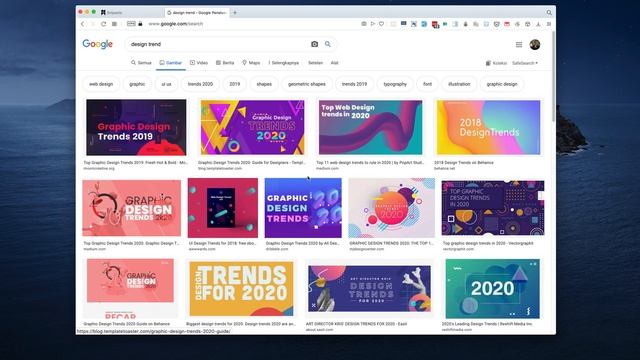Filter by the shapes chip

[x=264, y=84]
